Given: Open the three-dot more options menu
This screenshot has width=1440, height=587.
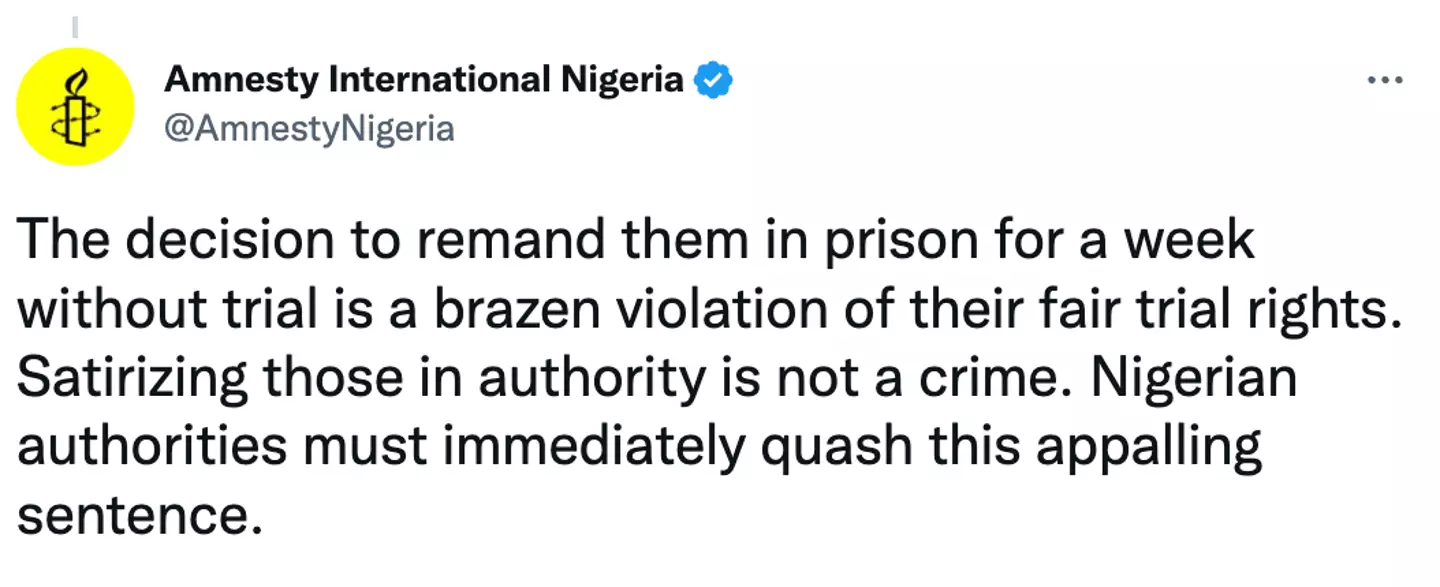Looking at the screenshot, I should tap(1385, 81).
